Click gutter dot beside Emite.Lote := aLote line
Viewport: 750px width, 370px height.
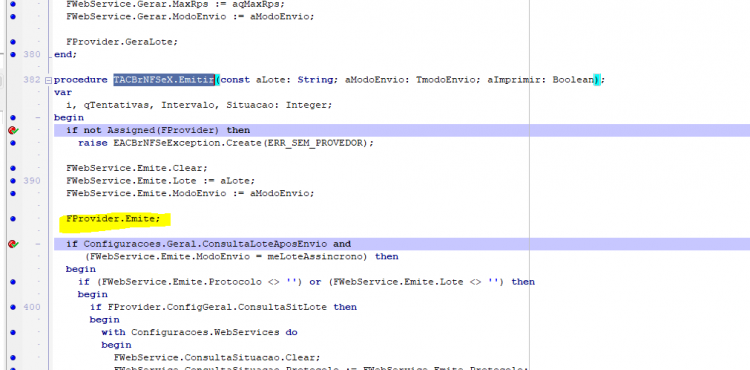(x=13, y=181)
